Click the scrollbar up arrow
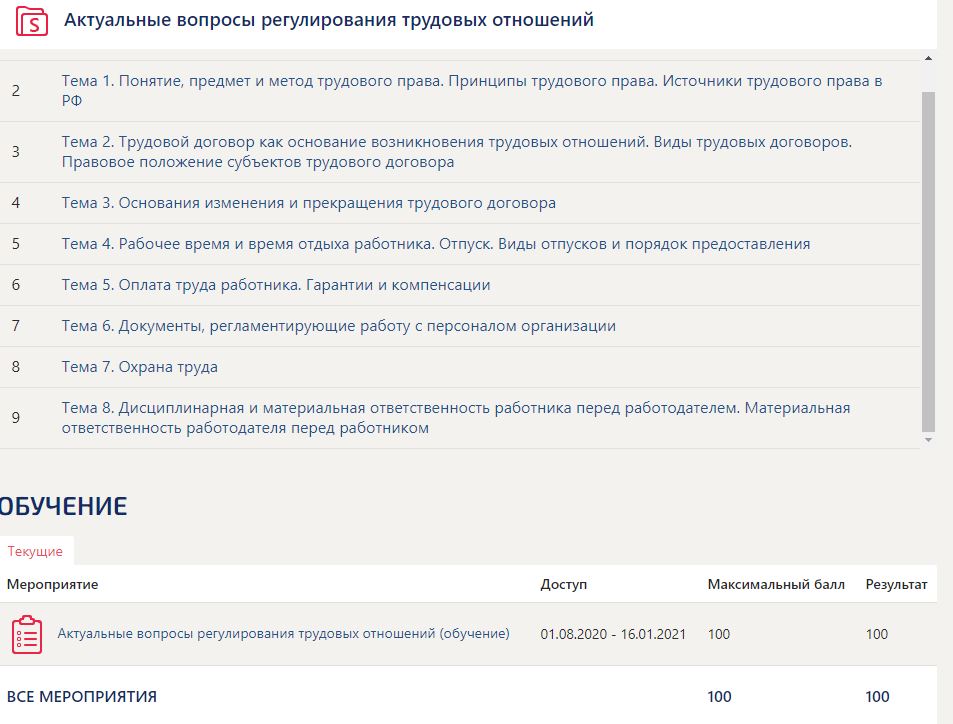 pos(928,61)
